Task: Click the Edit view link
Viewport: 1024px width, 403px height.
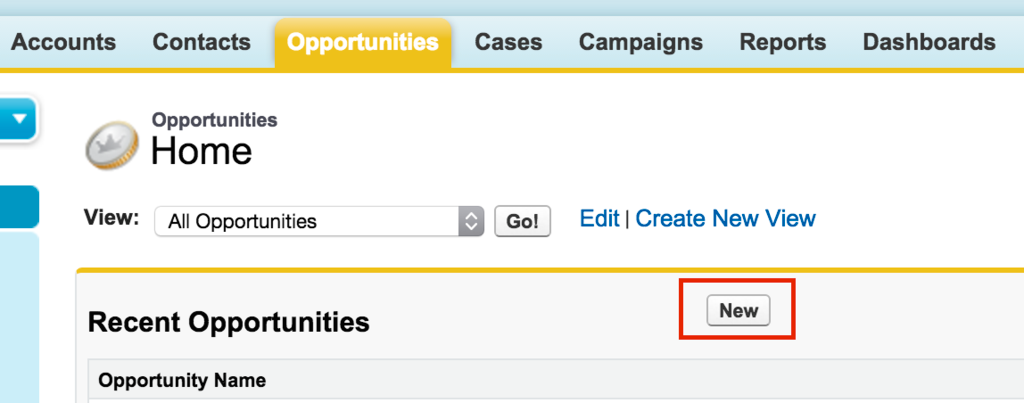Action: coord(599,218)
